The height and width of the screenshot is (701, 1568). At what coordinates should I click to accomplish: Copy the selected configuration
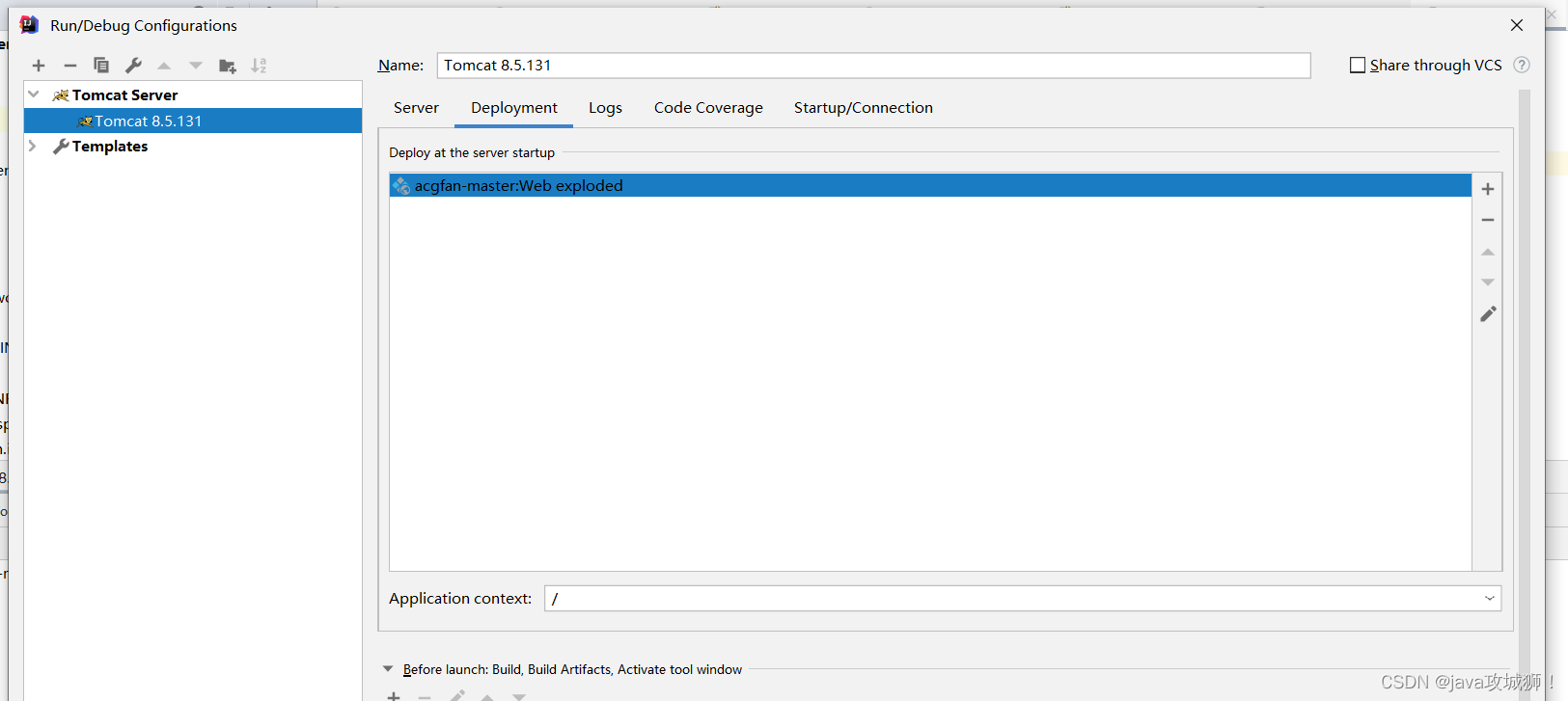(x=101, y=66)
